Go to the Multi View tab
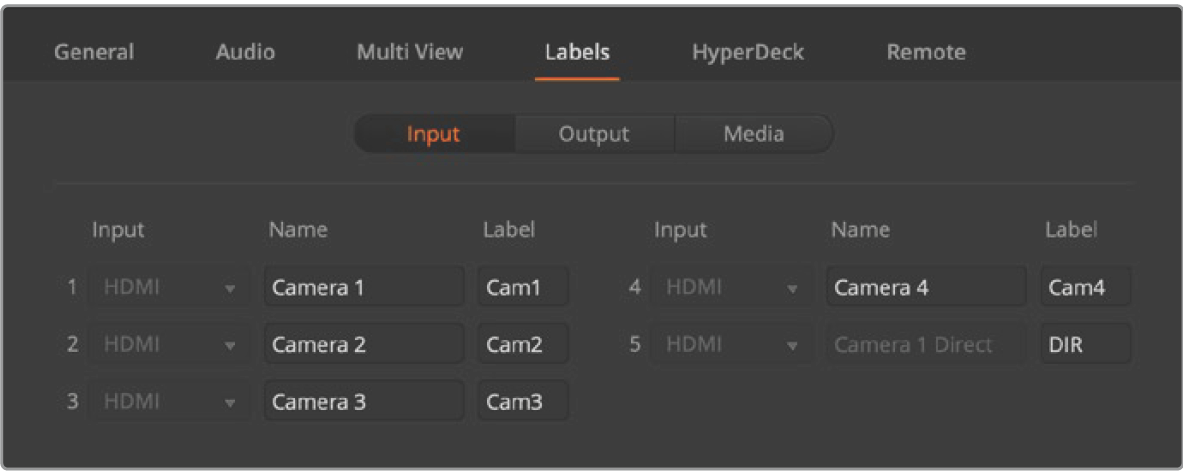This screenshot has height=475, width=1183. [410, 52]
